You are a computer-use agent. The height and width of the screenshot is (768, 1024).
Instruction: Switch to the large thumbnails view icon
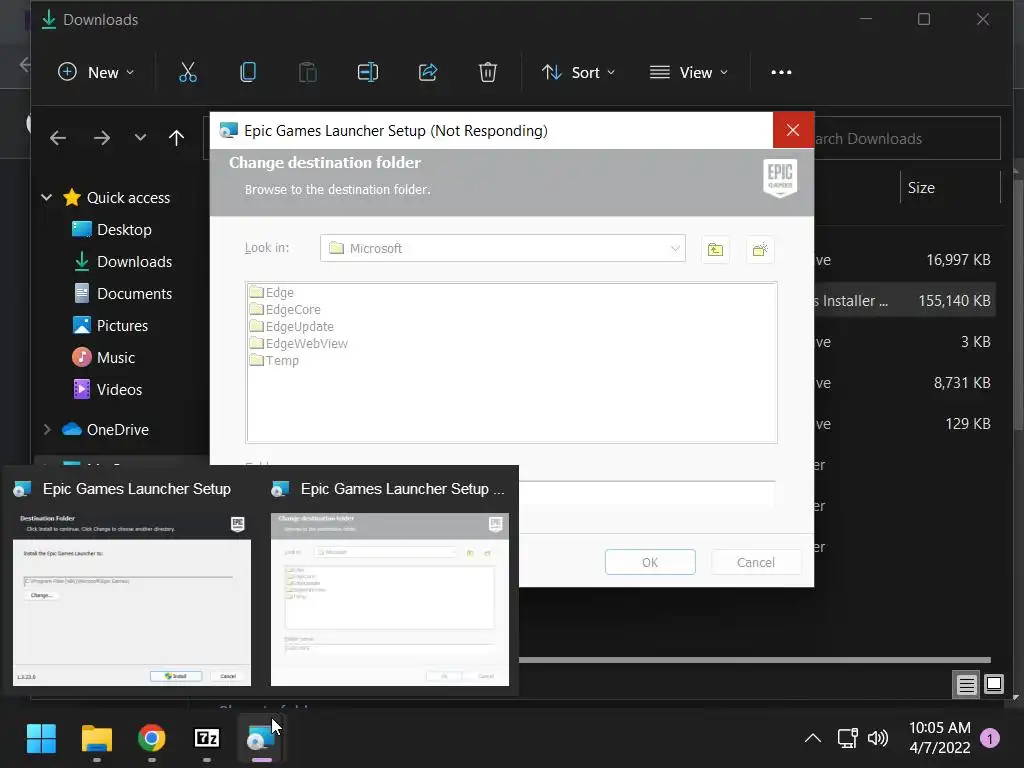[x=994, y=684]
